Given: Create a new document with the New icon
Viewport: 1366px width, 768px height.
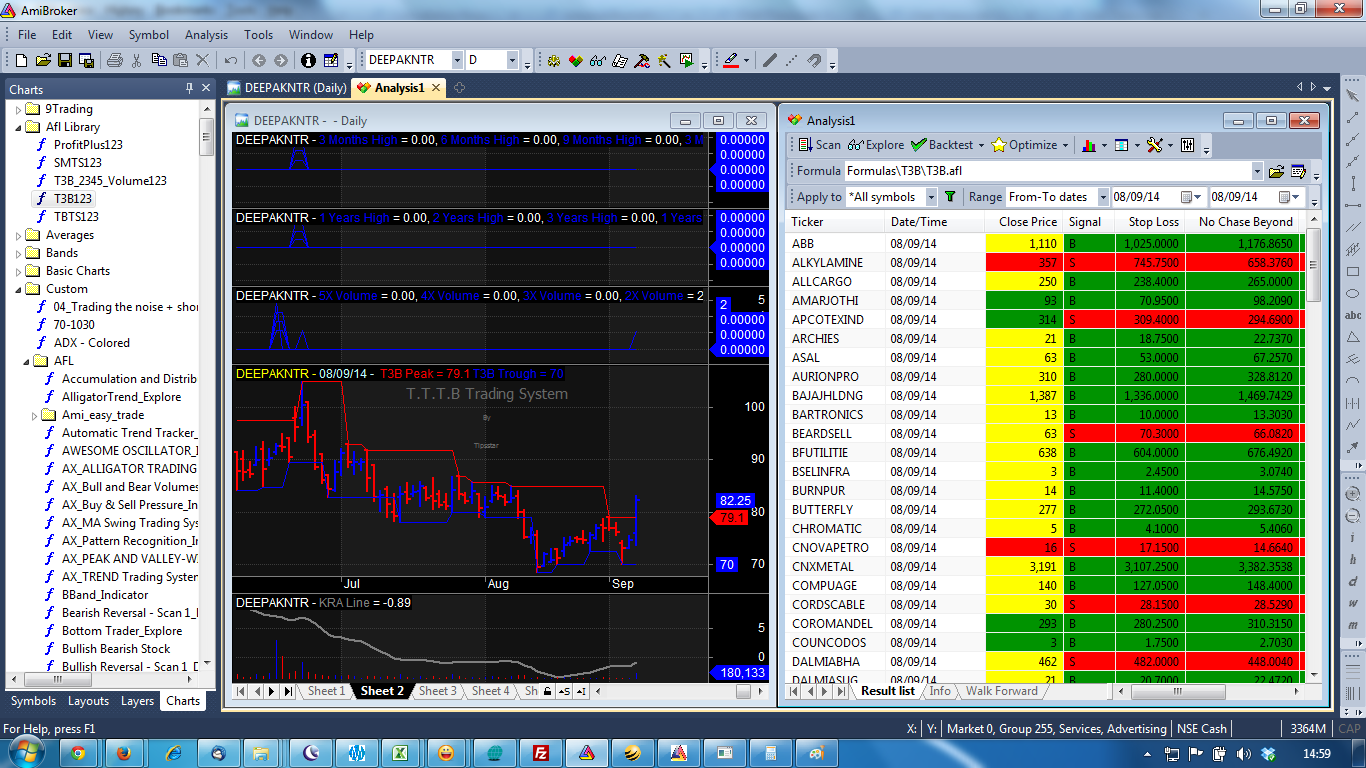Looking at the screenshot, I should pyautogui.click(x=20, y=60).
